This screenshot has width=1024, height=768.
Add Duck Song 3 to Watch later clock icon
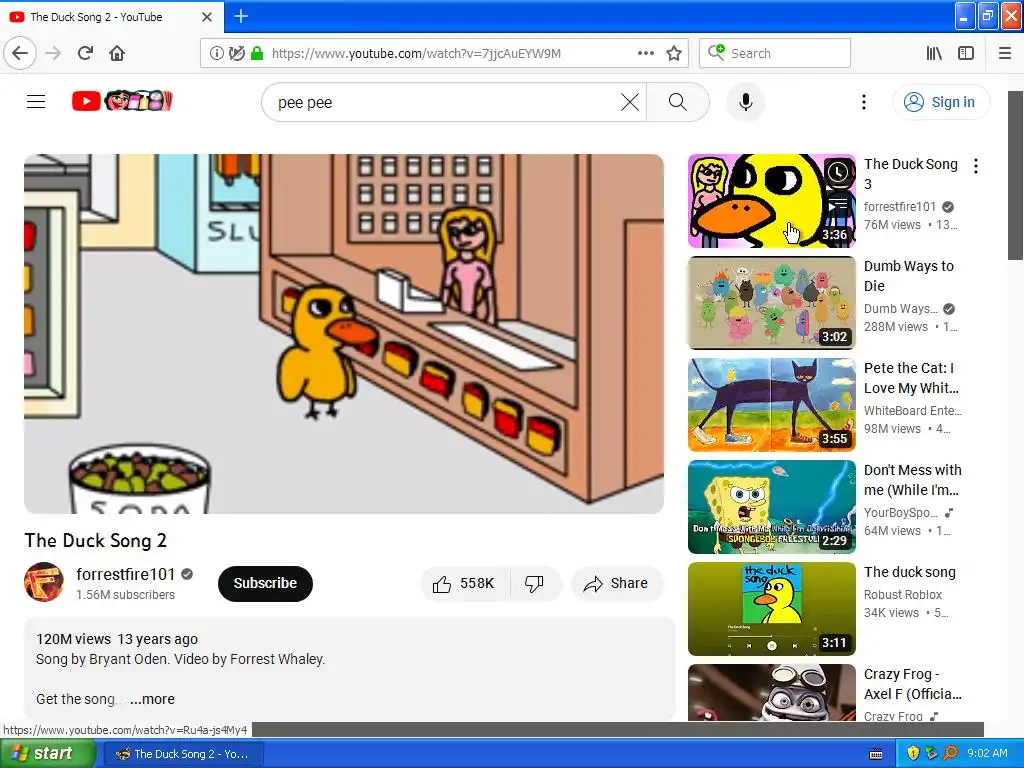[x=838, y=172]
